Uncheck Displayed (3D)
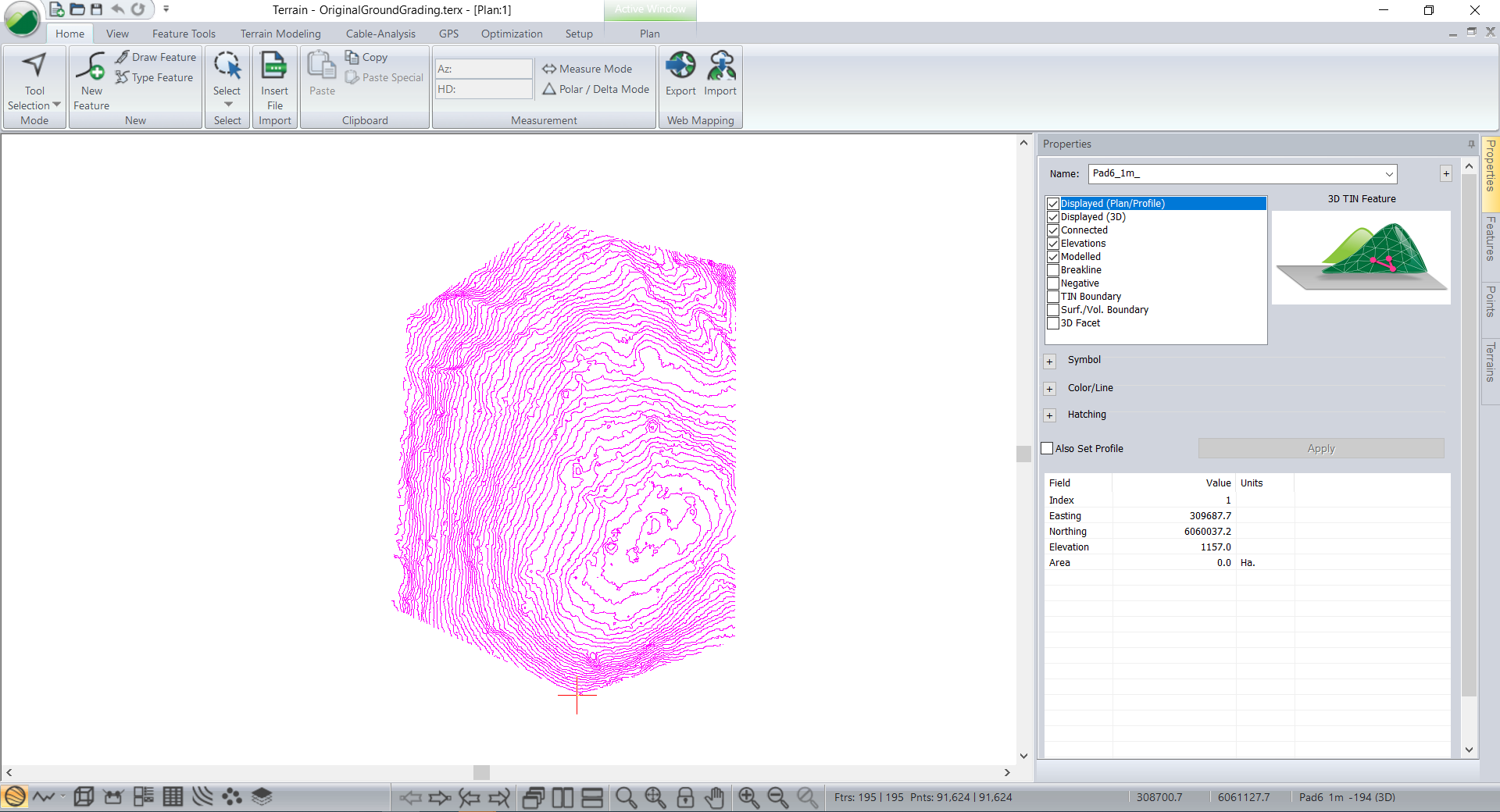 [x=1053, y=217]
